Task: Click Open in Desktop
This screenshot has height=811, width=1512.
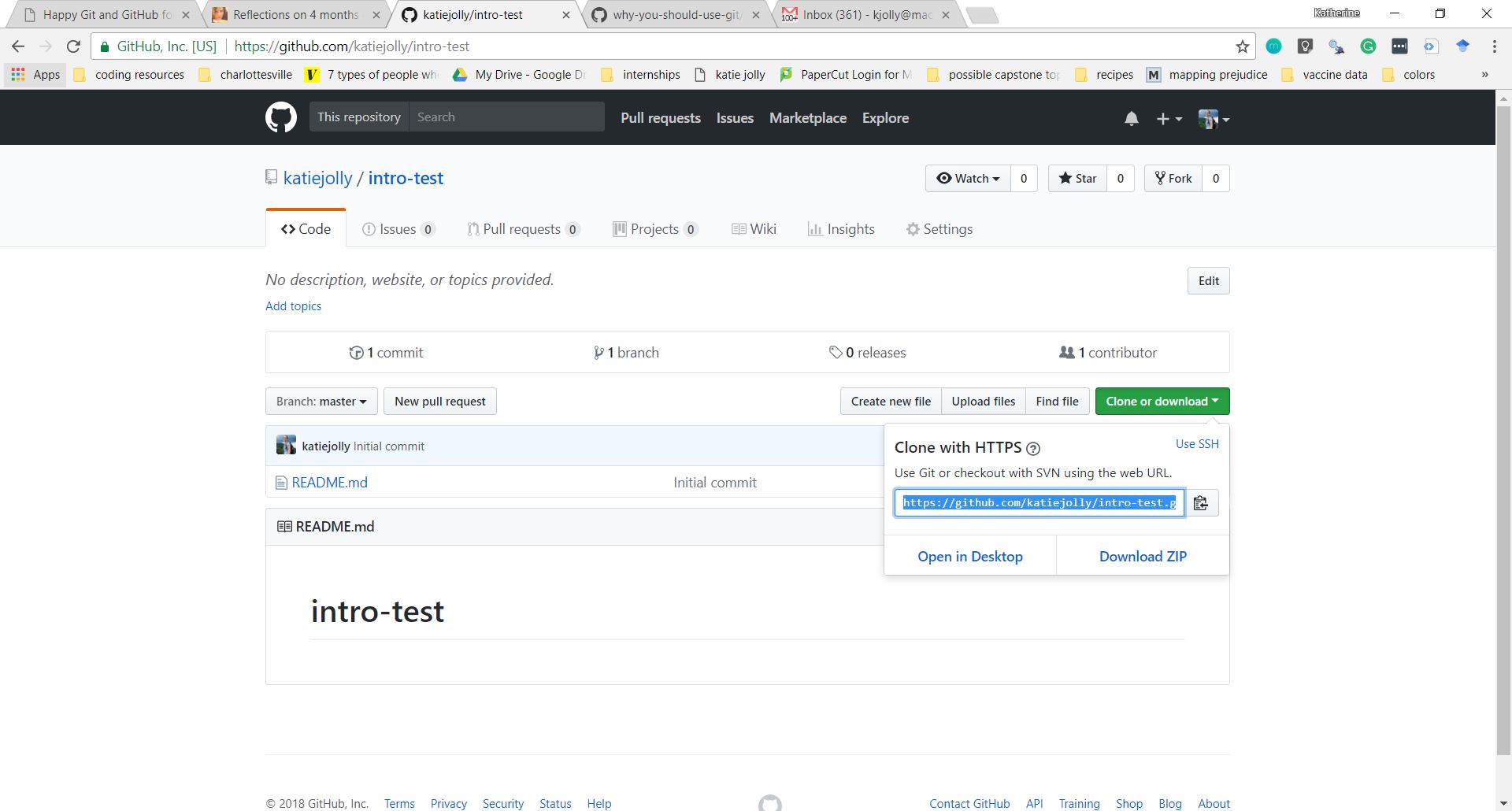Action: [970, 557]
